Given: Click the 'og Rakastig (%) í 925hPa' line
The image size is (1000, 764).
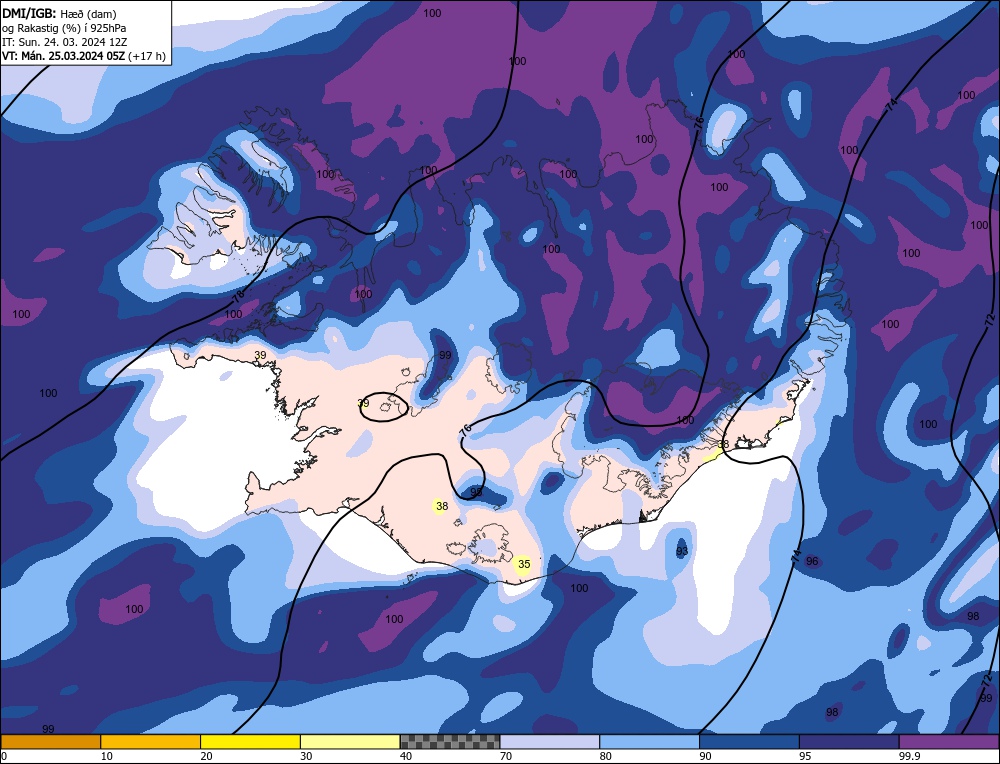Looking at the screenshot, I should (64, 28).
